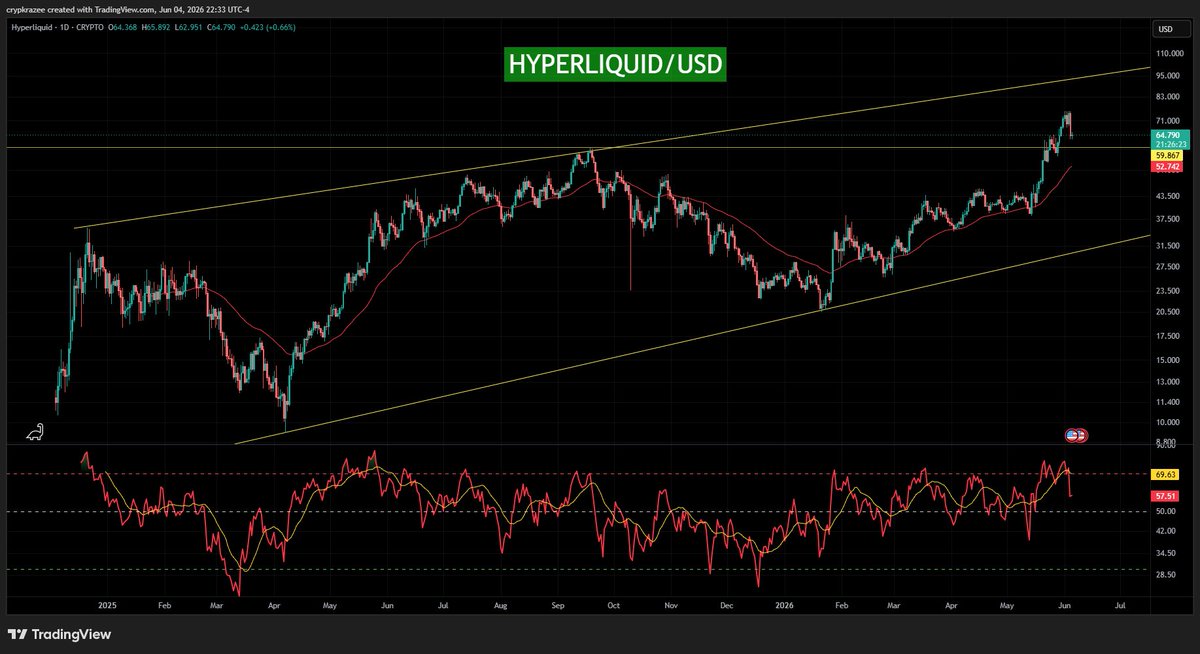Open the US flag economic event markers
Viewport: 1200px width, 654px height.
[x=1076, y=436]
